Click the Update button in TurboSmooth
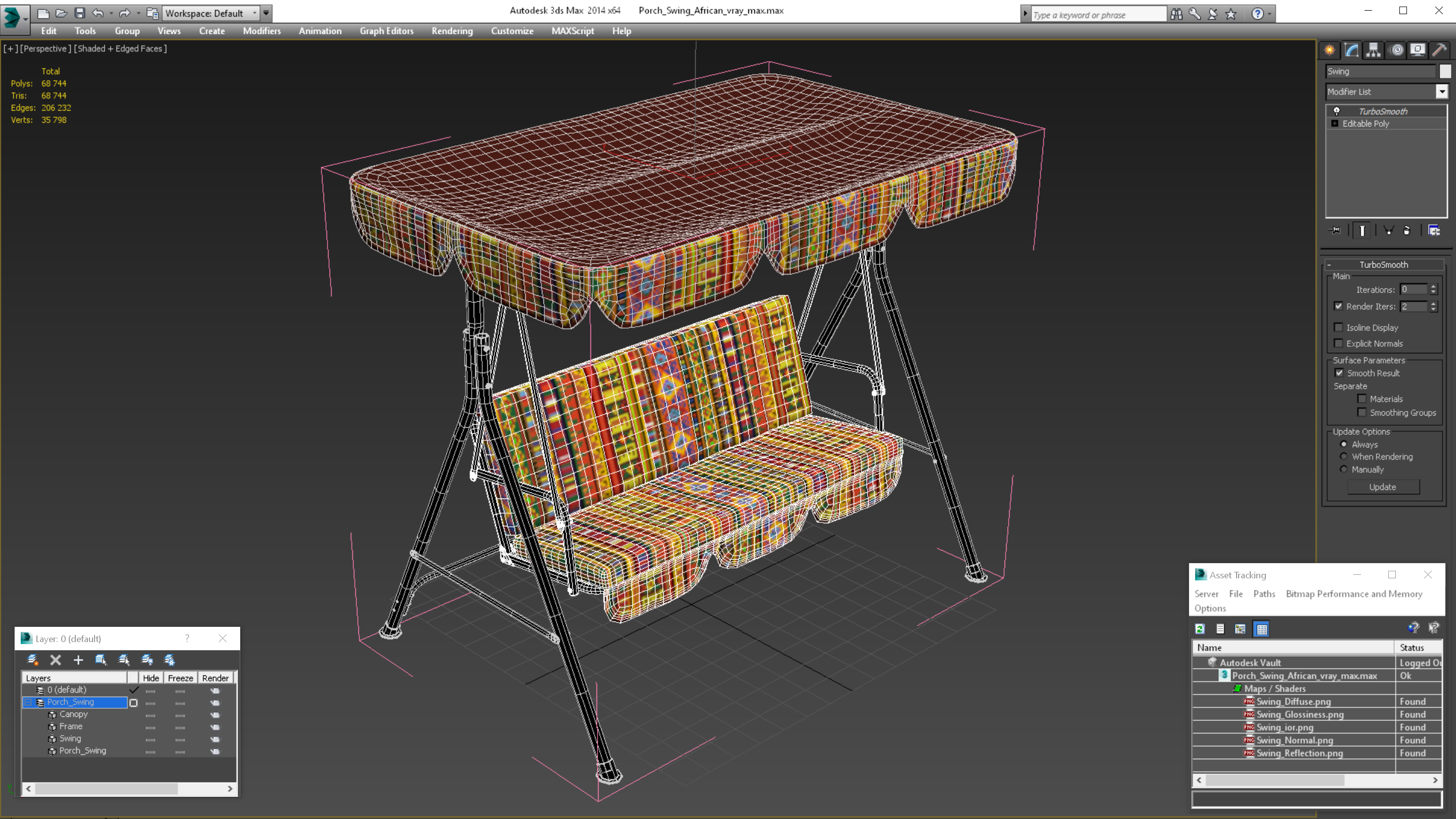The height and width of the screenshot is (819, 1456). click(1383, 487)
